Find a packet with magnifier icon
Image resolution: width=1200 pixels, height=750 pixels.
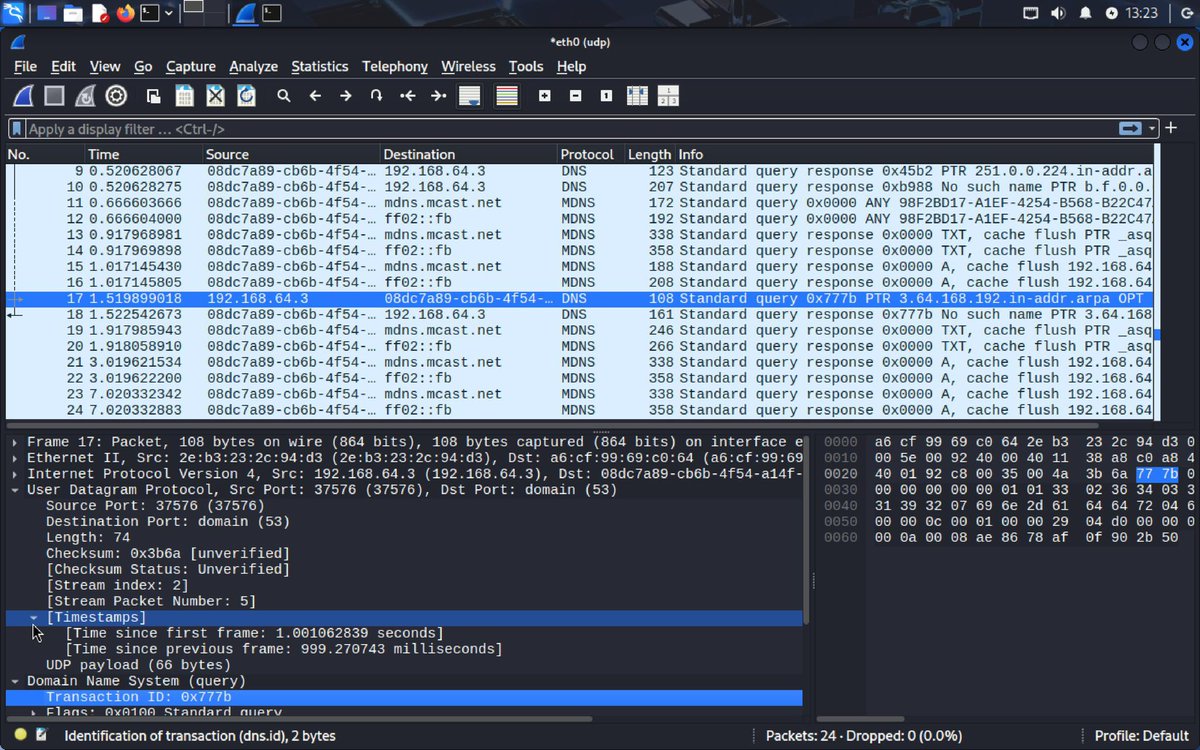pyautogui.click(x=284, y=96)
